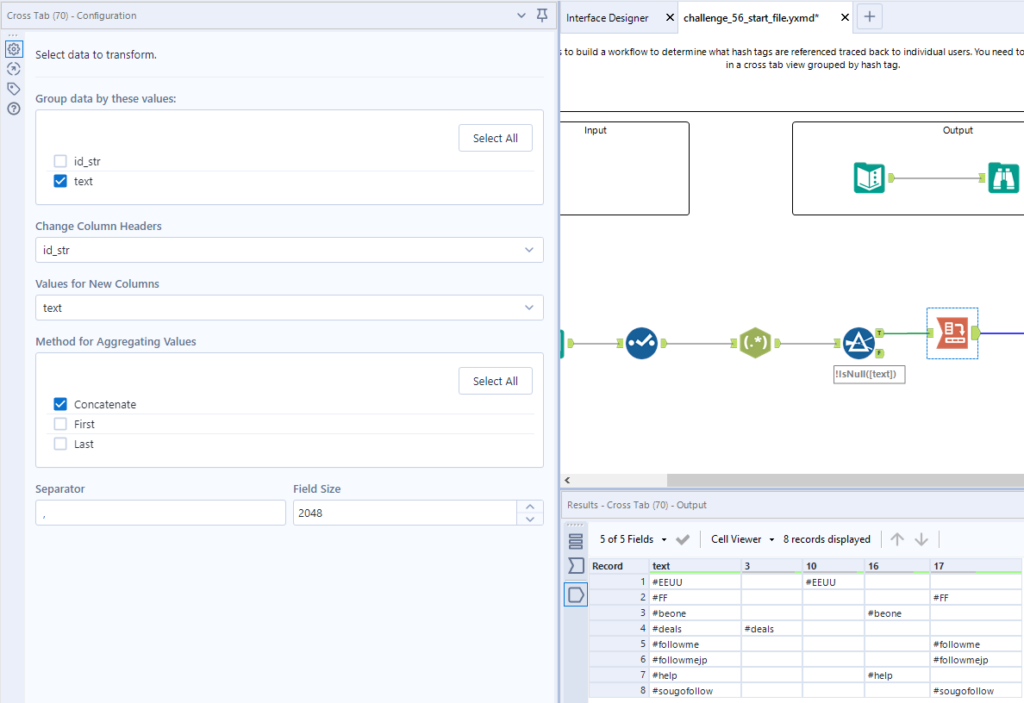The image size is (1024, 703).
Task: Select the RegEx tool on canvas
Action: pos(755,343)
